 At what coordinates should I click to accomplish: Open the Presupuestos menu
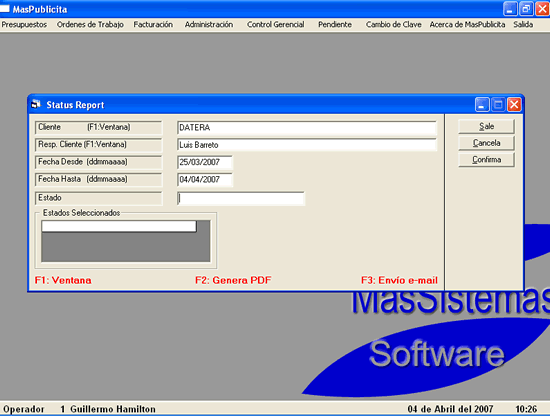point(24,25)
